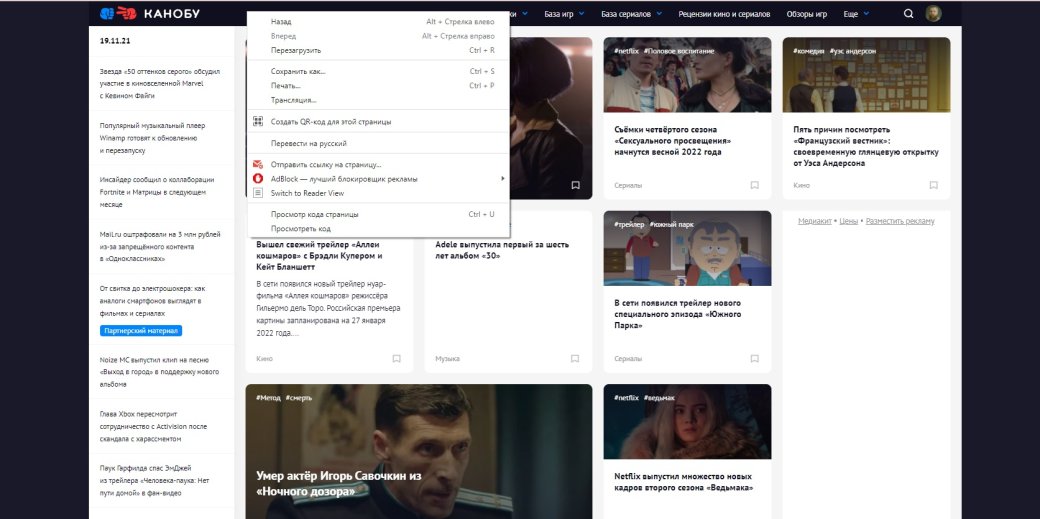Click the #Половое воспитание tag
The height and width of the screenshot is (519, 1040).
(679, 50)
